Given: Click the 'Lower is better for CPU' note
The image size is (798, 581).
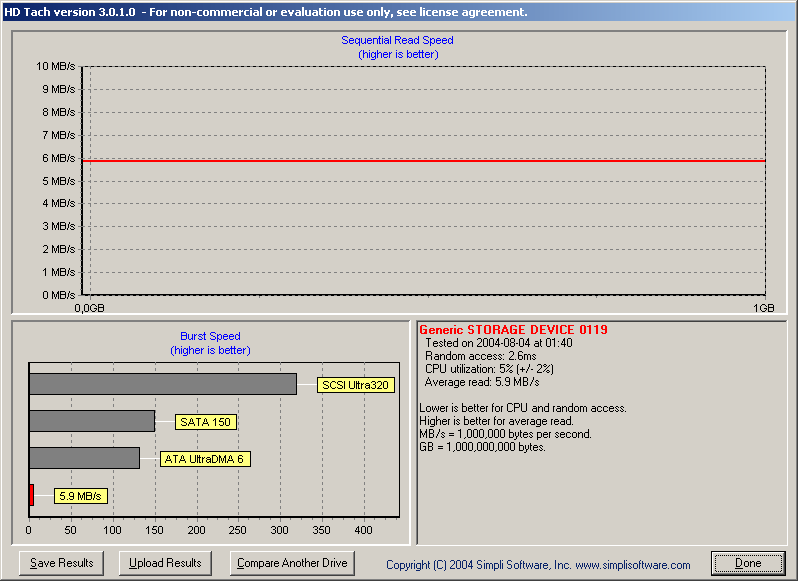Looking at the screenshot, I should coord(523,408).
